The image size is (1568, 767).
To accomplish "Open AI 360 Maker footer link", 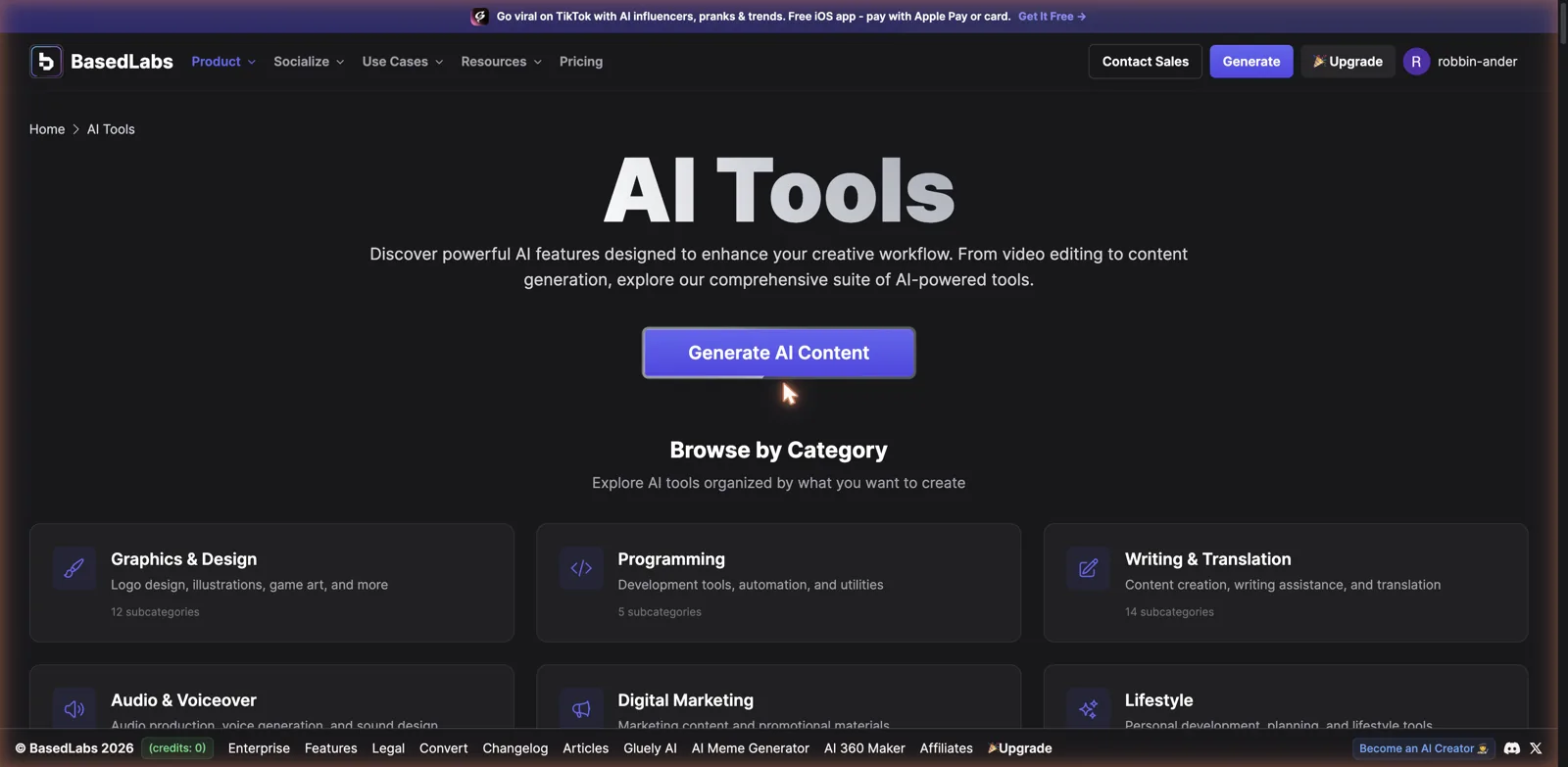I will coord(864,748).
